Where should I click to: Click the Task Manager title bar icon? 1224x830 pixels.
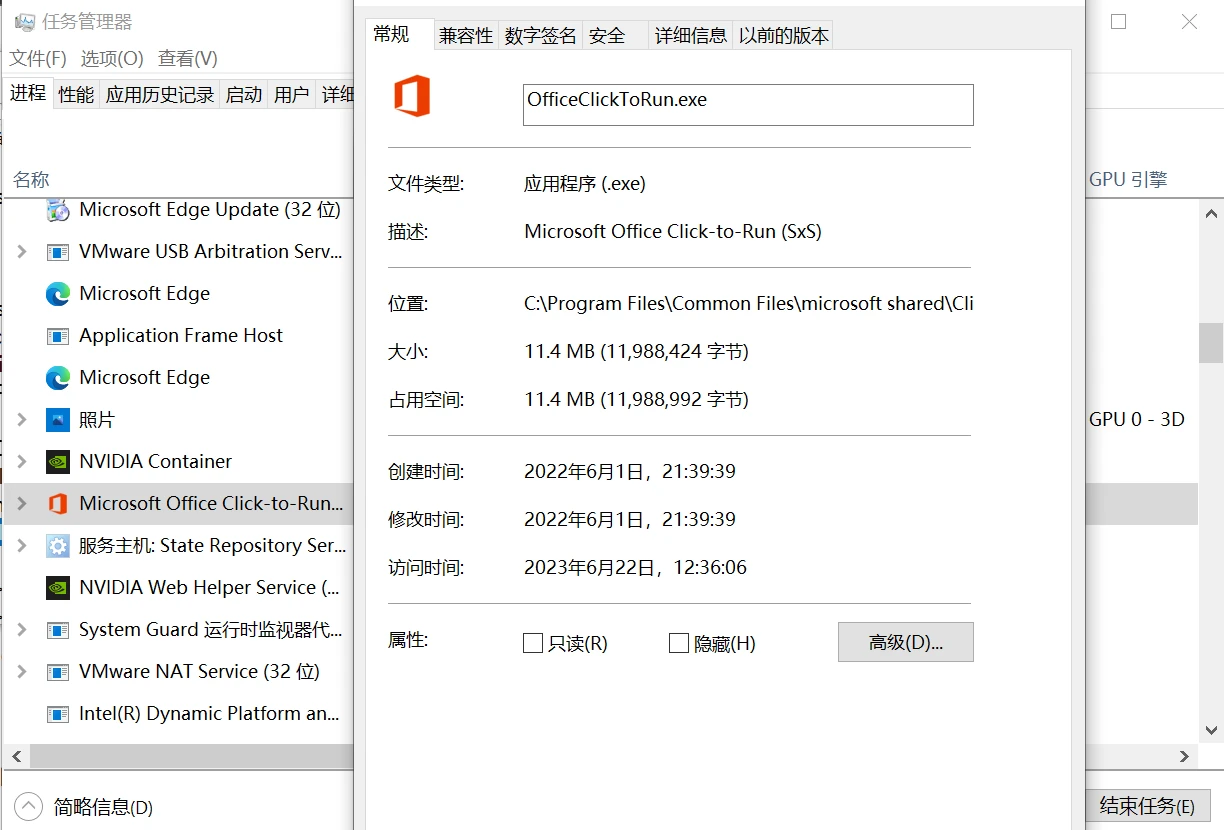click(25, 22)
